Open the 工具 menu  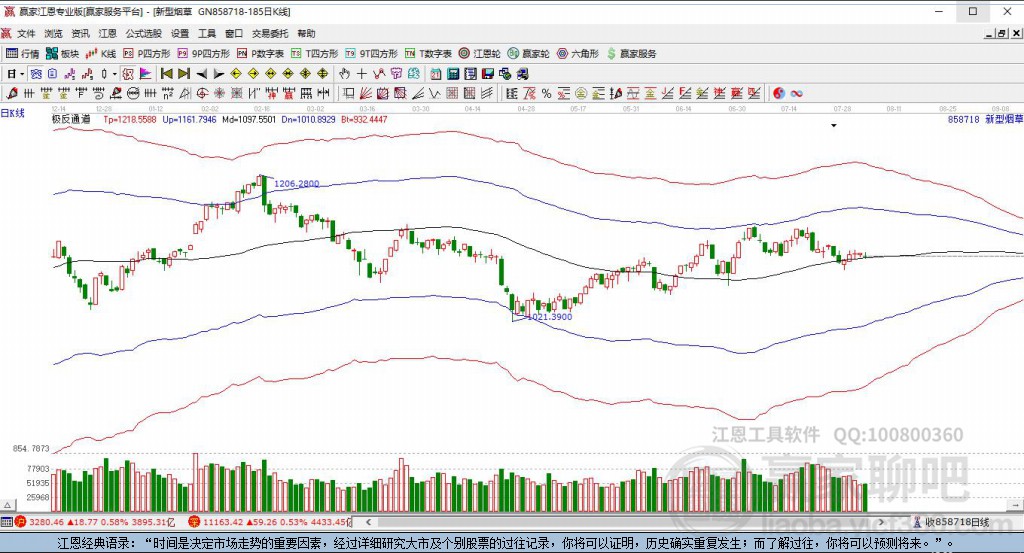point(207,33)
